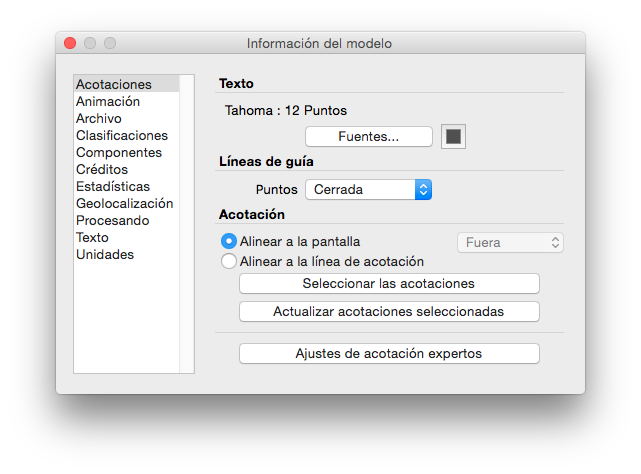Open the Puntos dropdown showing Cerrada
Image resolution: width=641 pixels, height=474 pixels.
pyautogui.click(x=368, y=190)
